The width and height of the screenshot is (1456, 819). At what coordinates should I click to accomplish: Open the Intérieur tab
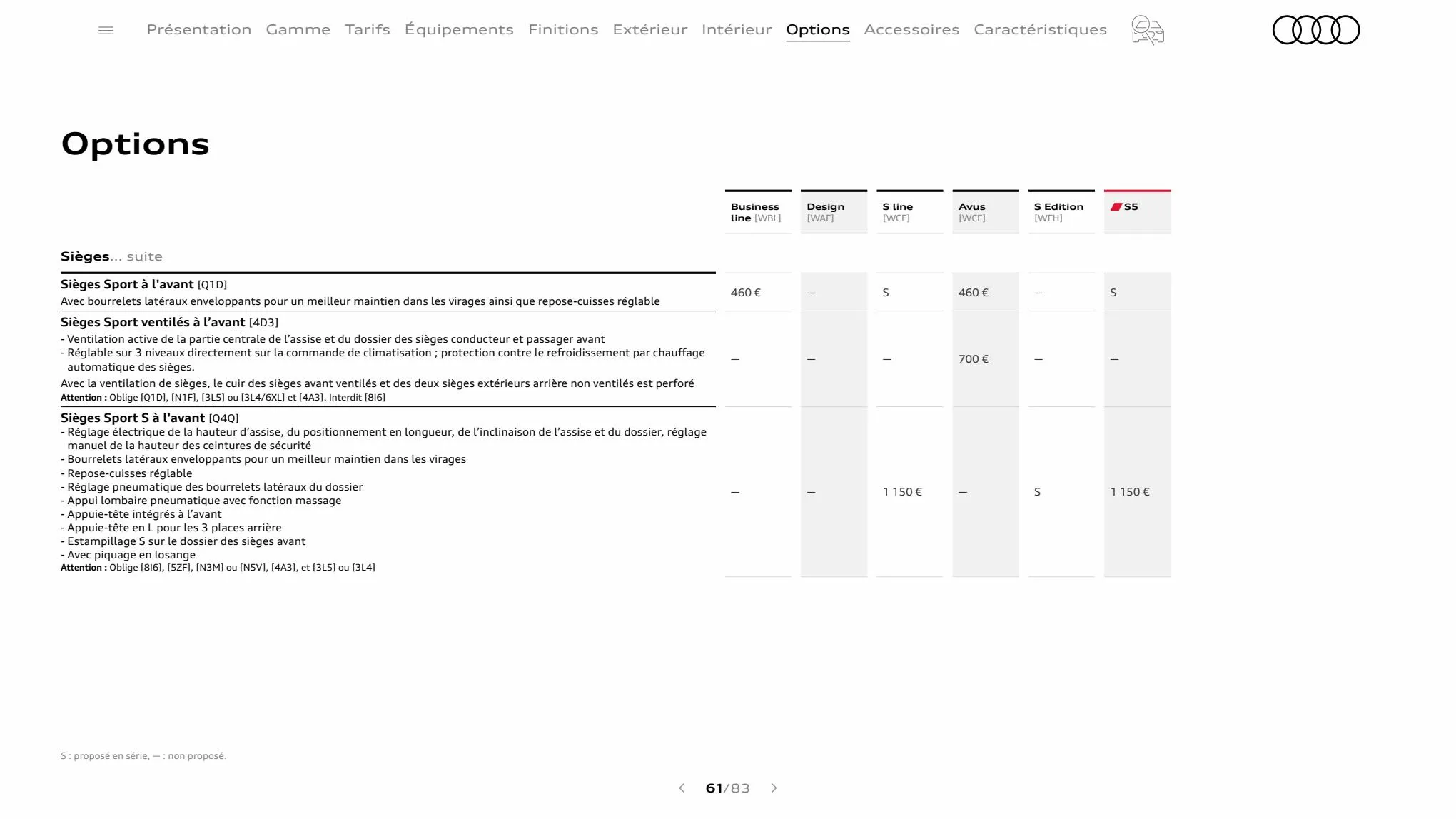tap(737, 29)
